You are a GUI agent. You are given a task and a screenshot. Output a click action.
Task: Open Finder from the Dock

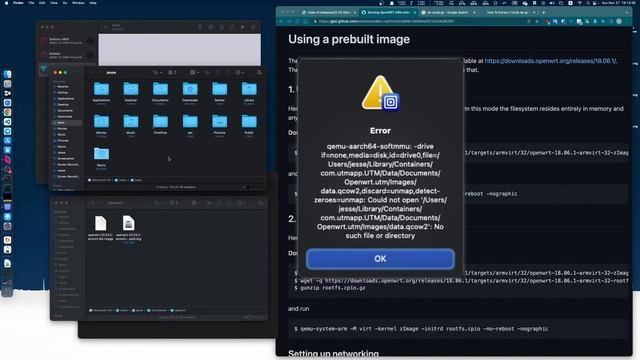click(x=7, y=74)
